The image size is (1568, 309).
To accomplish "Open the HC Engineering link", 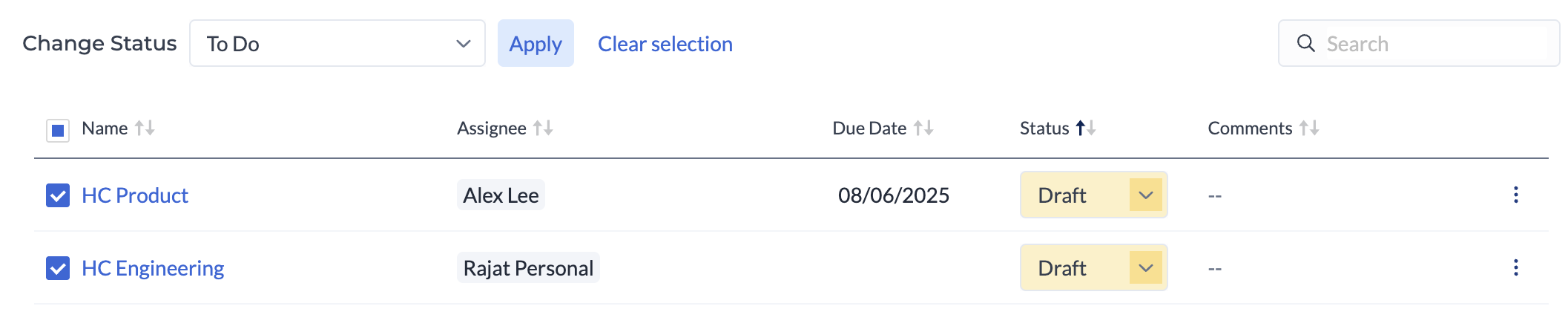I will click(x=153, y=268).
